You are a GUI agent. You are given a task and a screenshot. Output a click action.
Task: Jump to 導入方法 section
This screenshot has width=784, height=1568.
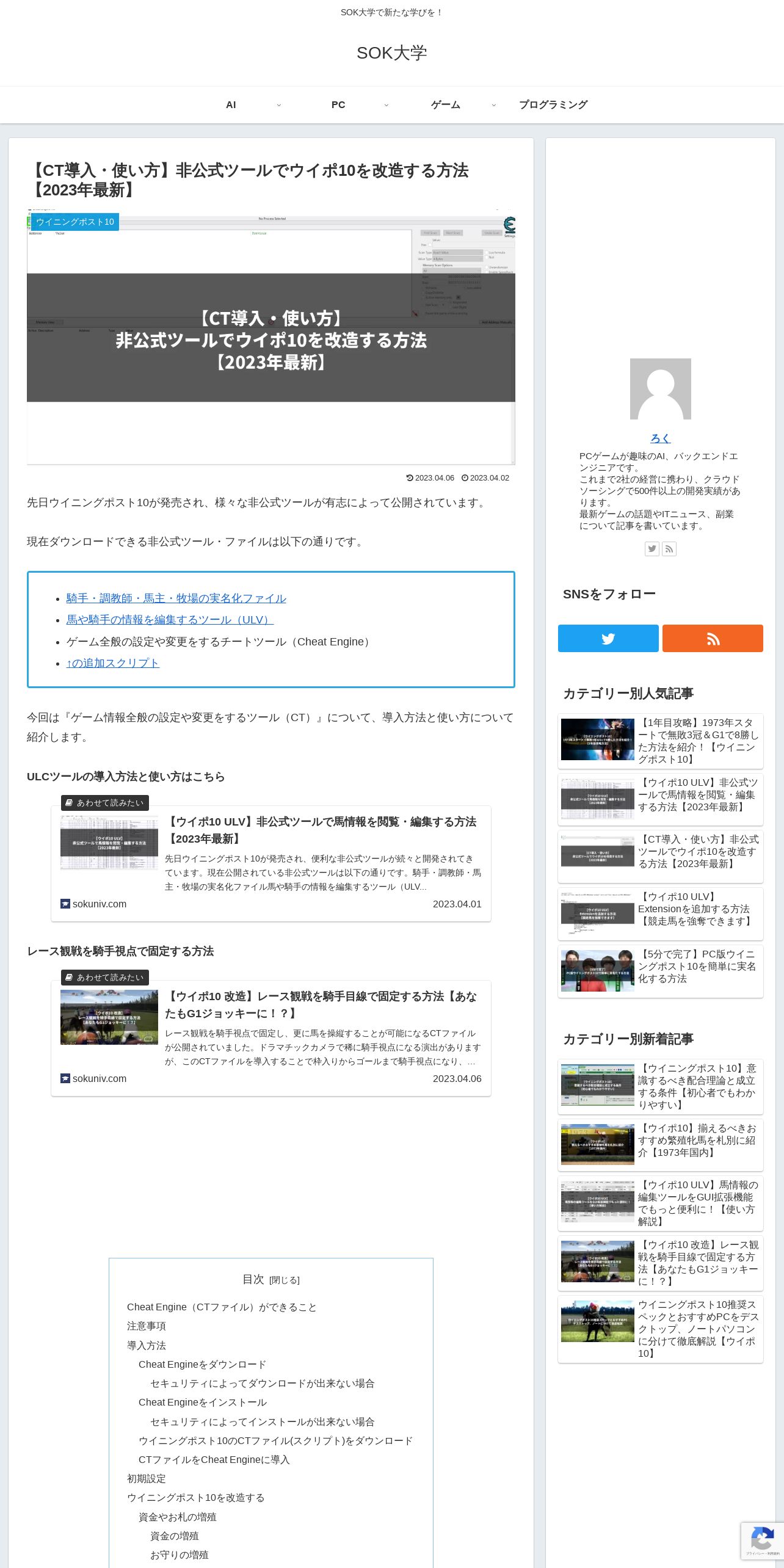point(147,1345)
